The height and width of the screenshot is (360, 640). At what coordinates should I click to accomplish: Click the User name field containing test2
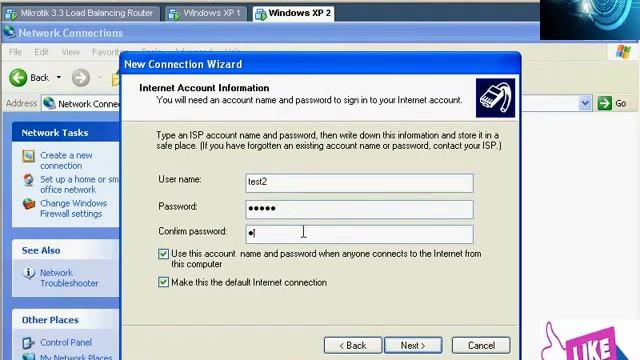coord(359,182)
